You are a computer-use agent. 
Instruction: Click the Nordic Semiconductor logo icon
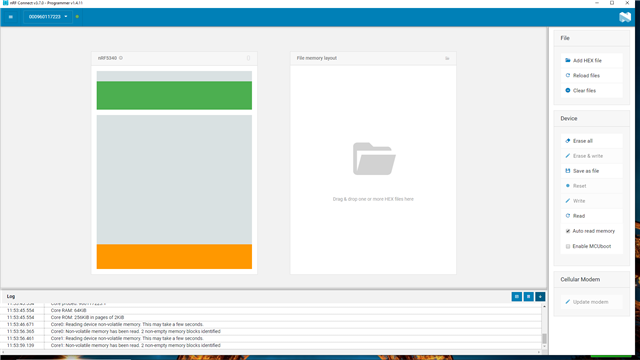pos(625,17)
